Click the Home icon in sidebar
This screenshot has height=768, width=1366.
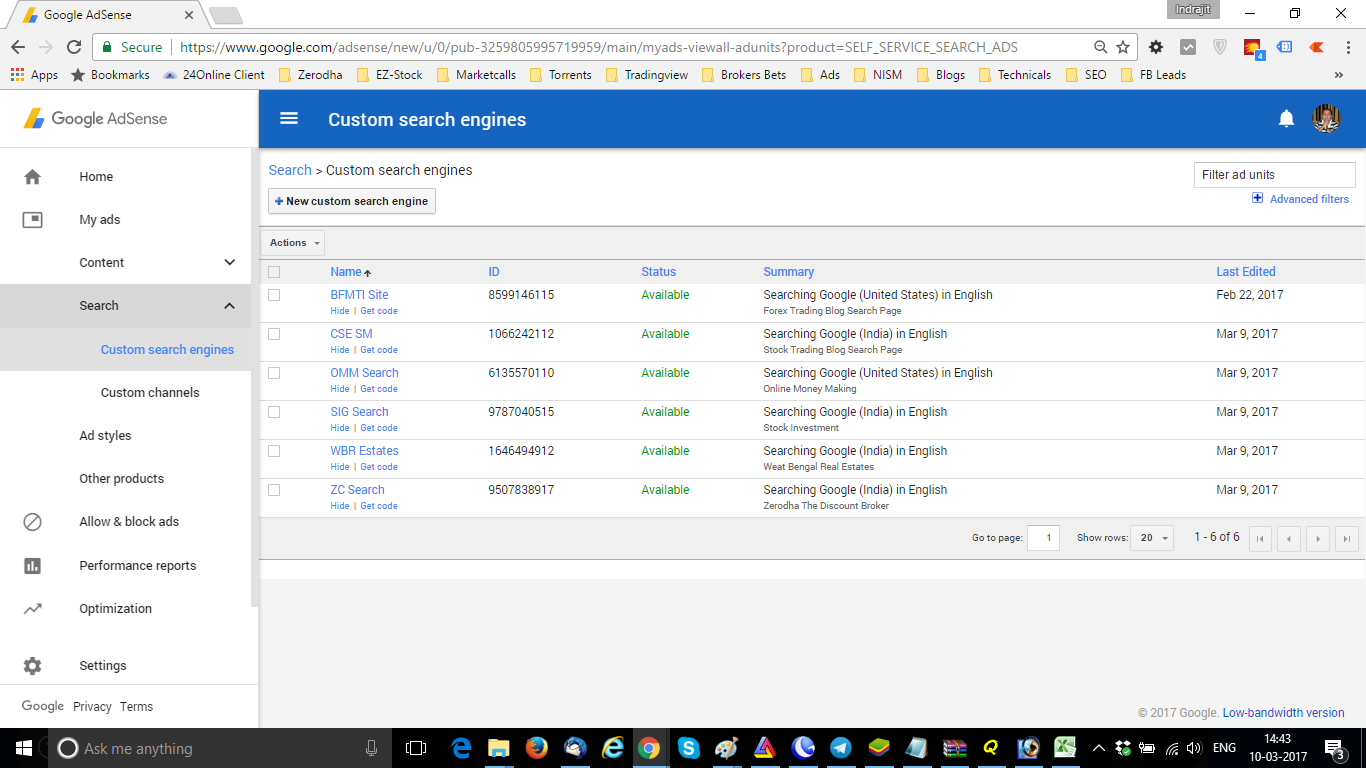32,177
